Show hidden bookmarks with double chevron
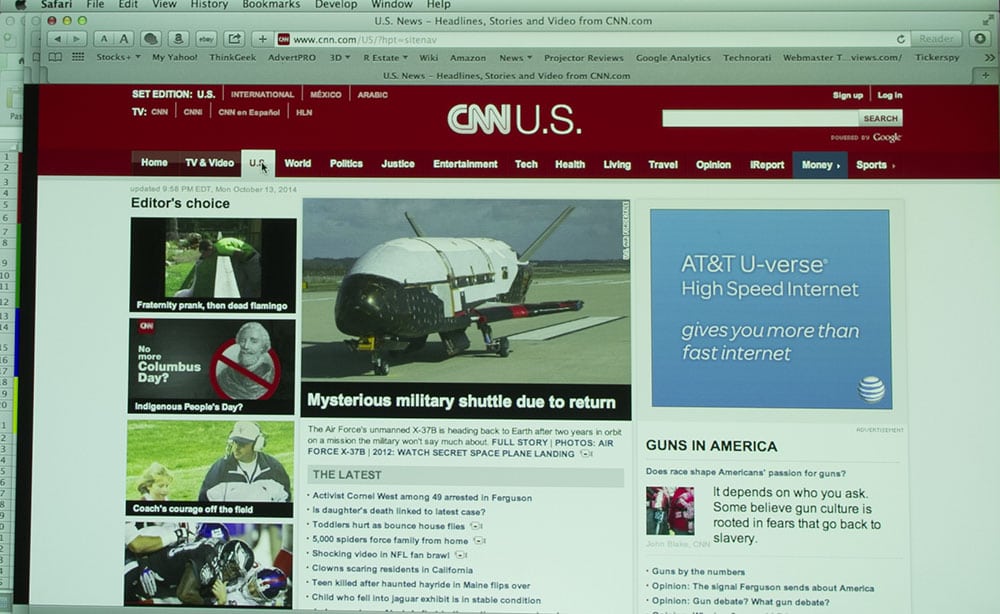1000x614 pixels. [989, 57]
